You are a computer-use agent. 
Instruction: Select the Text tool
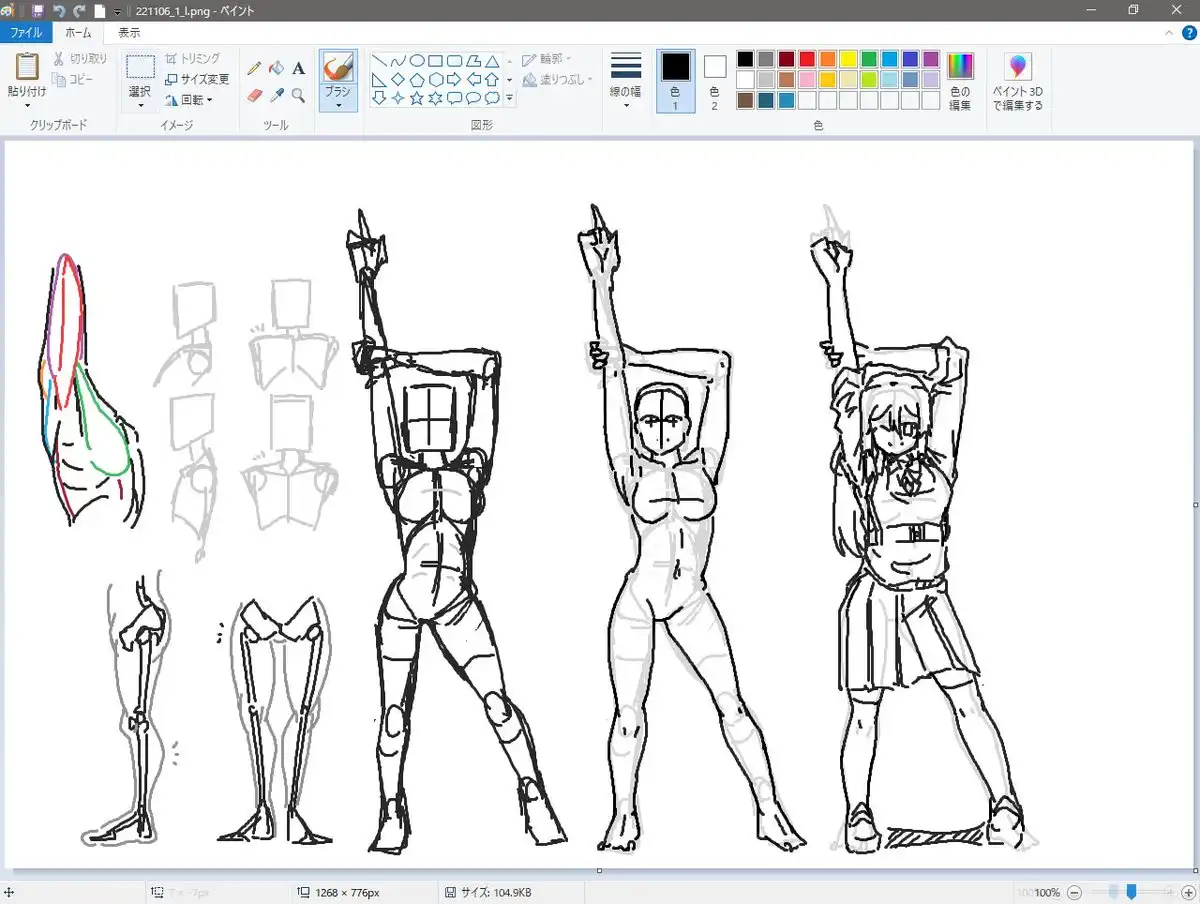[x=298, y=68]
